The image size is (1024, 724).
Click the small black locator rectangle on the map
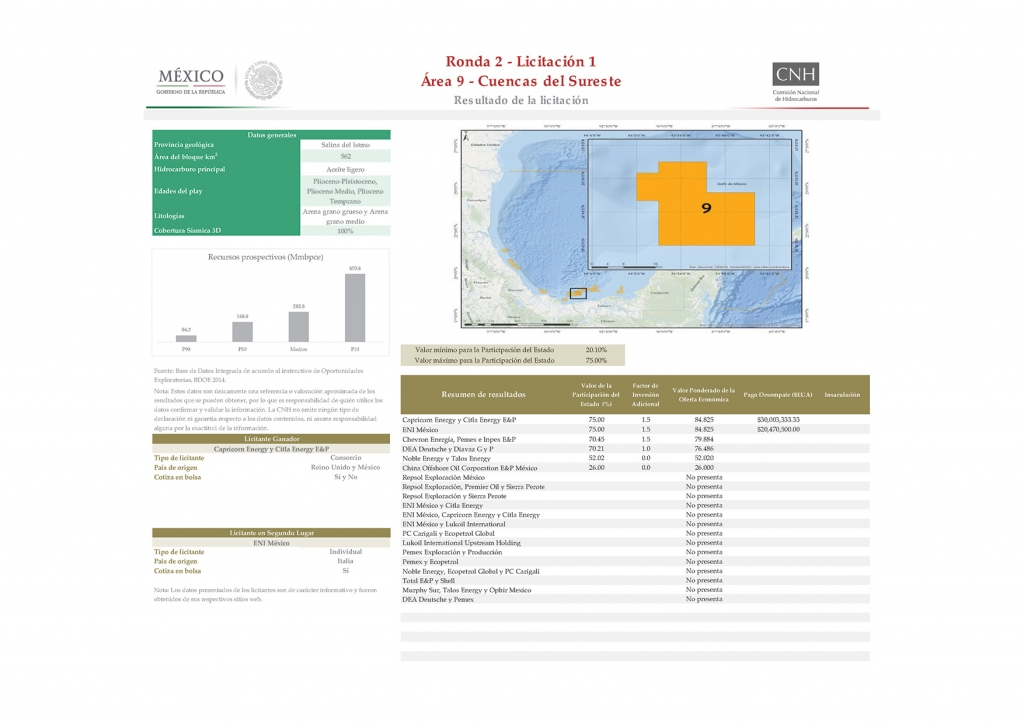click(x=578, y=294)
